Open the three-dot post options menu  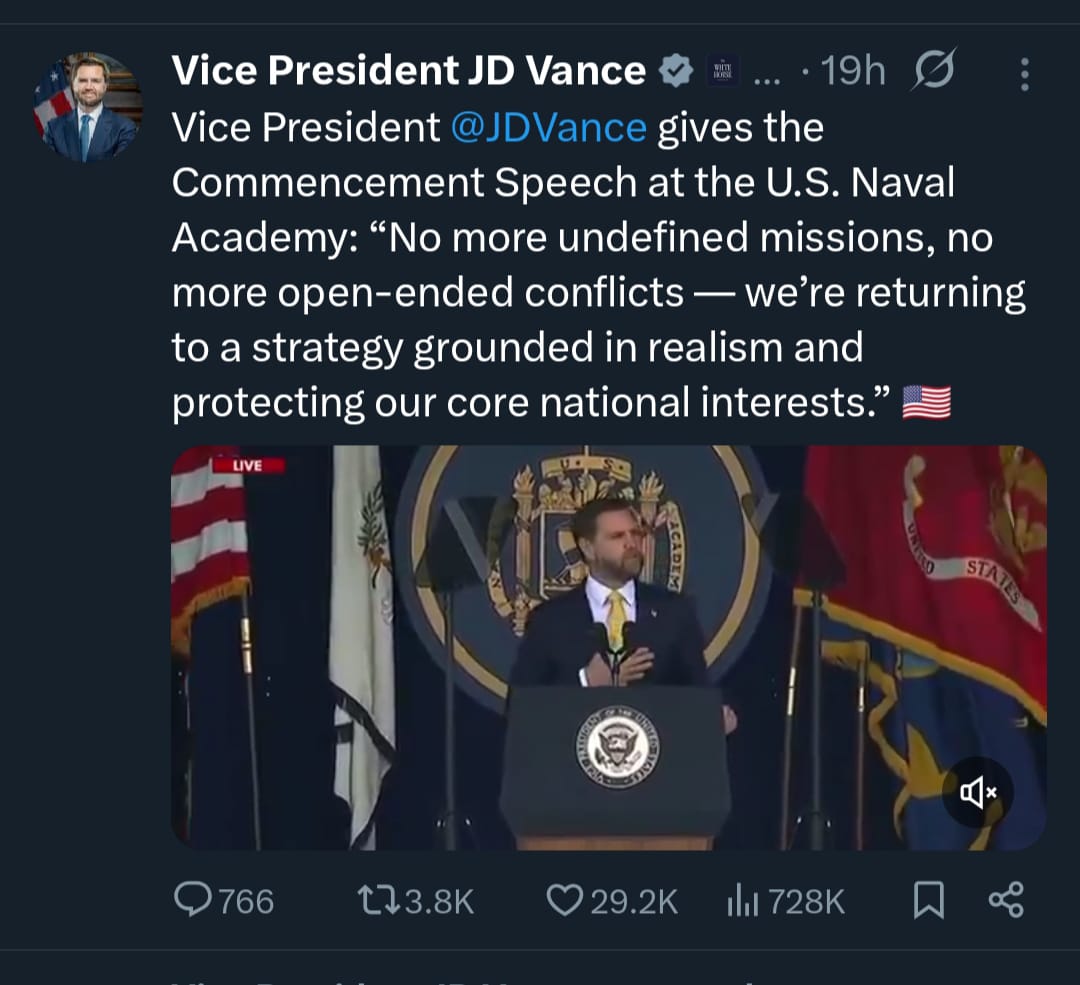click(1024, 70)
